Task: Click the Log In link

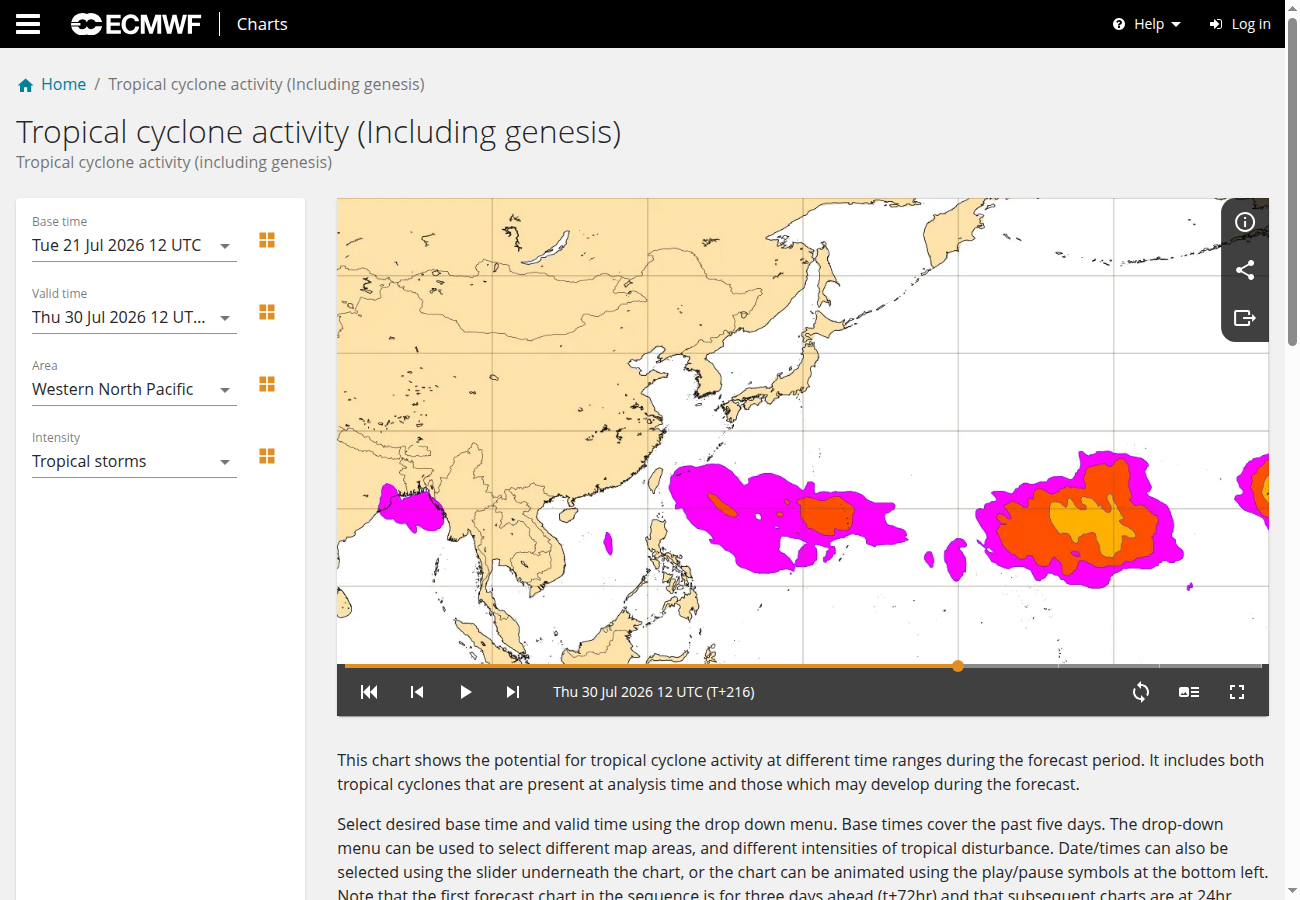Action: [x=1240, y=24]
